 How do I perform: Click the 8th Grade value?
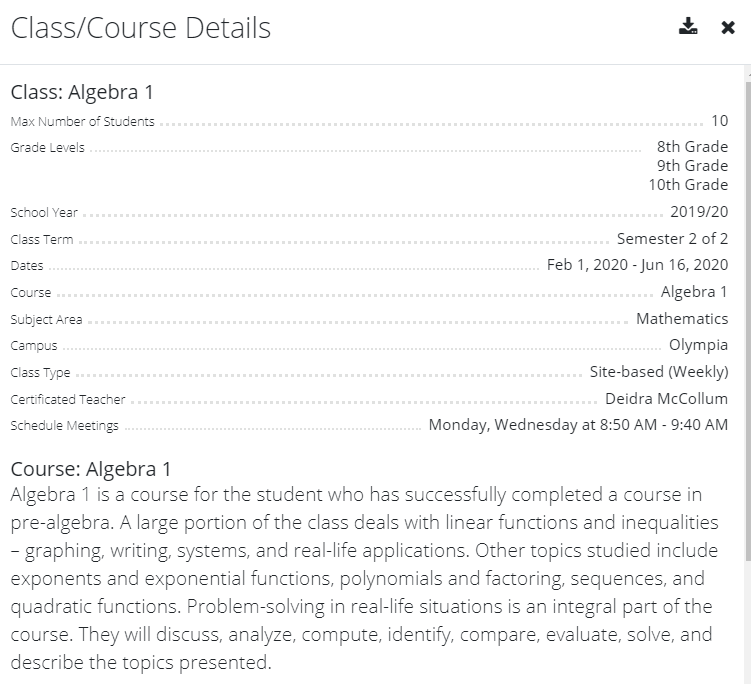(x=692, y=147)
